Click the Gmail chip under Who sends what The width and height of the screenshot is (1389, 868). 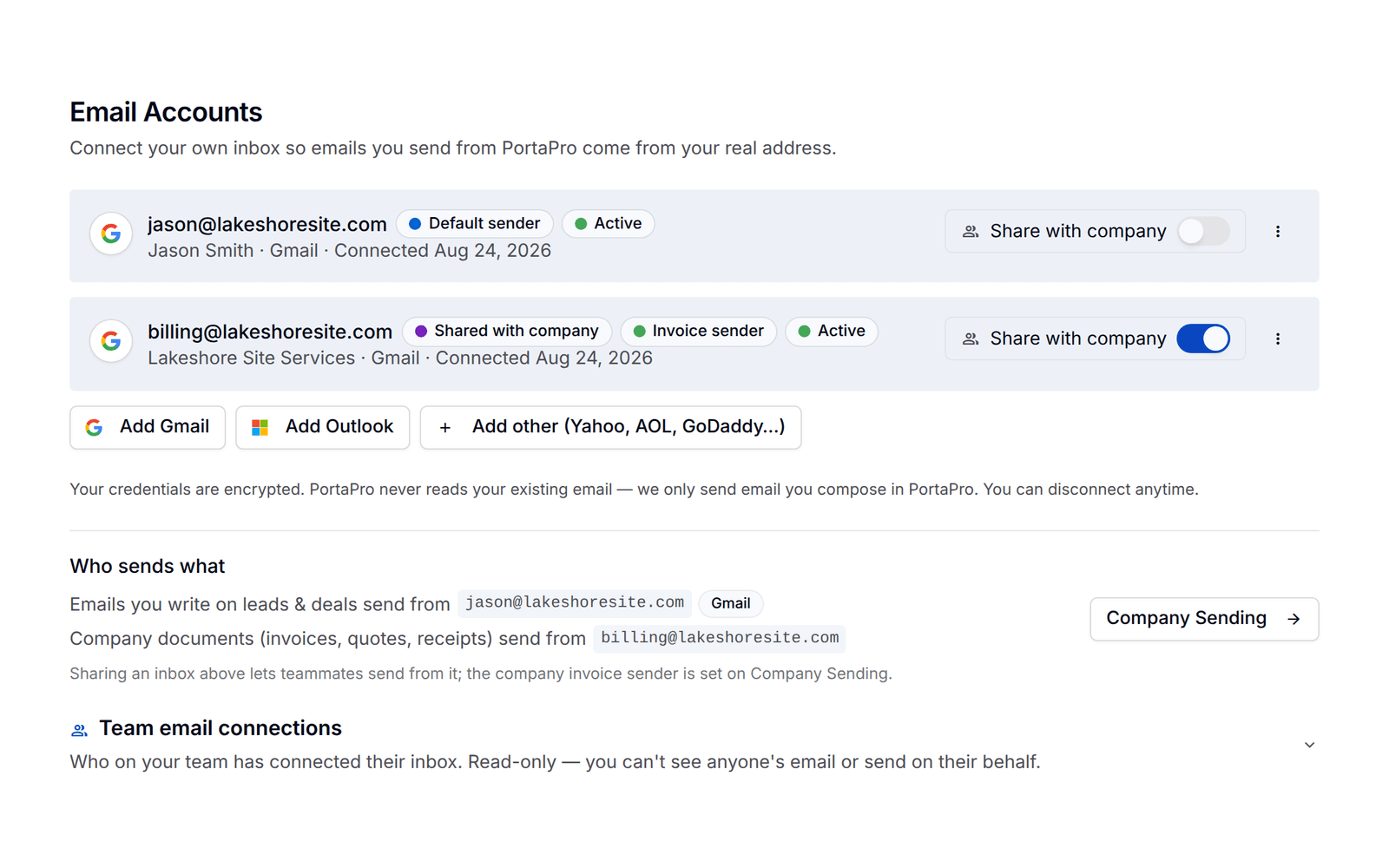click(731, 603)
